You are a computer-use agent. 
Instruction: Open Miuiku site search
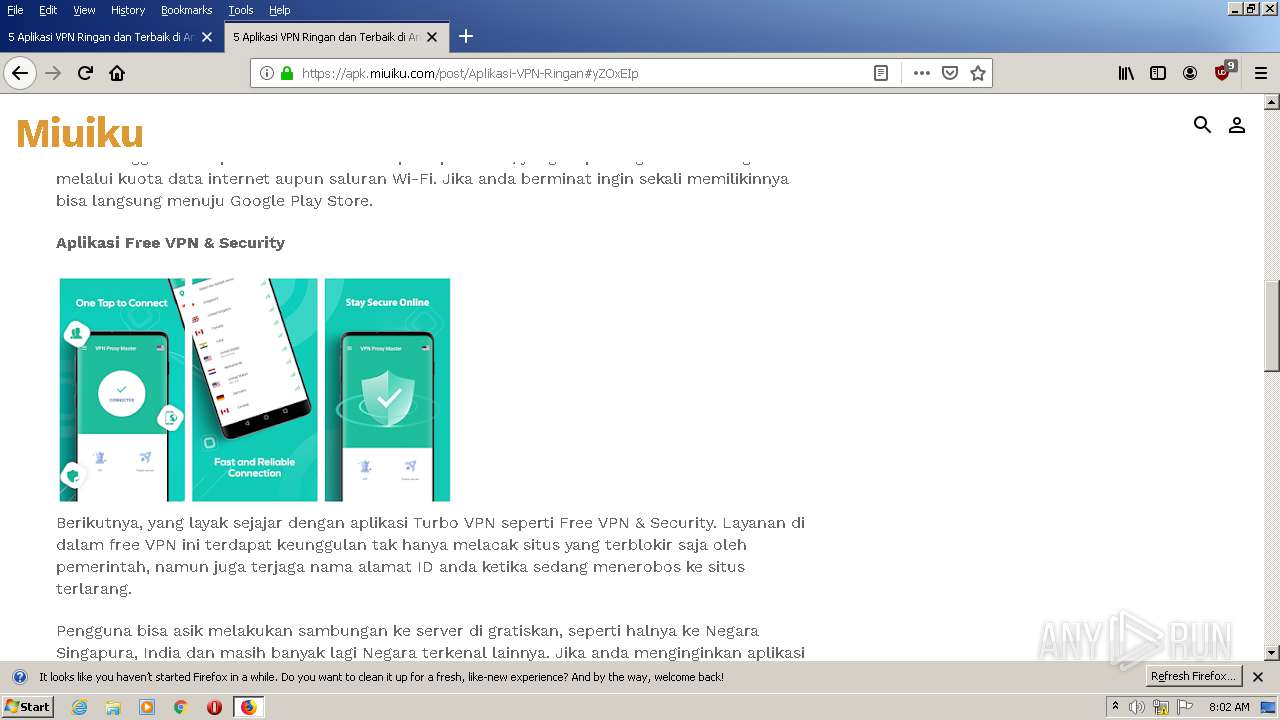1202,125
